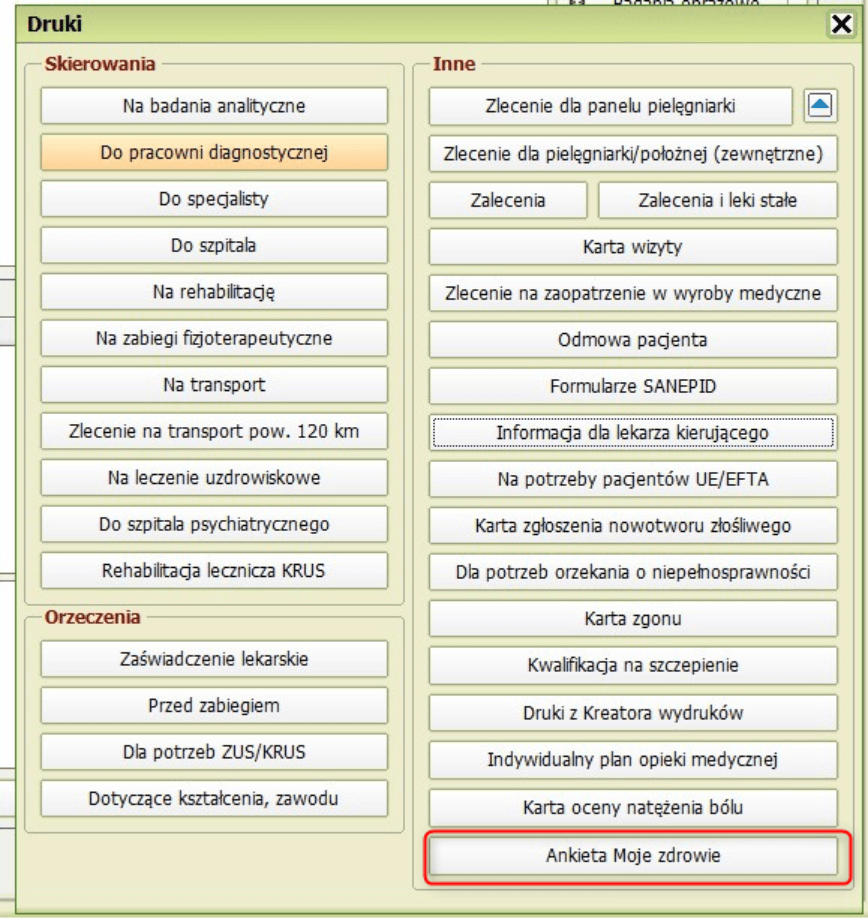Open Zaświadczenie lekarskie certificate
Image resolution: width=868 pixels, height=918 pixels.
tap(214, 659)
